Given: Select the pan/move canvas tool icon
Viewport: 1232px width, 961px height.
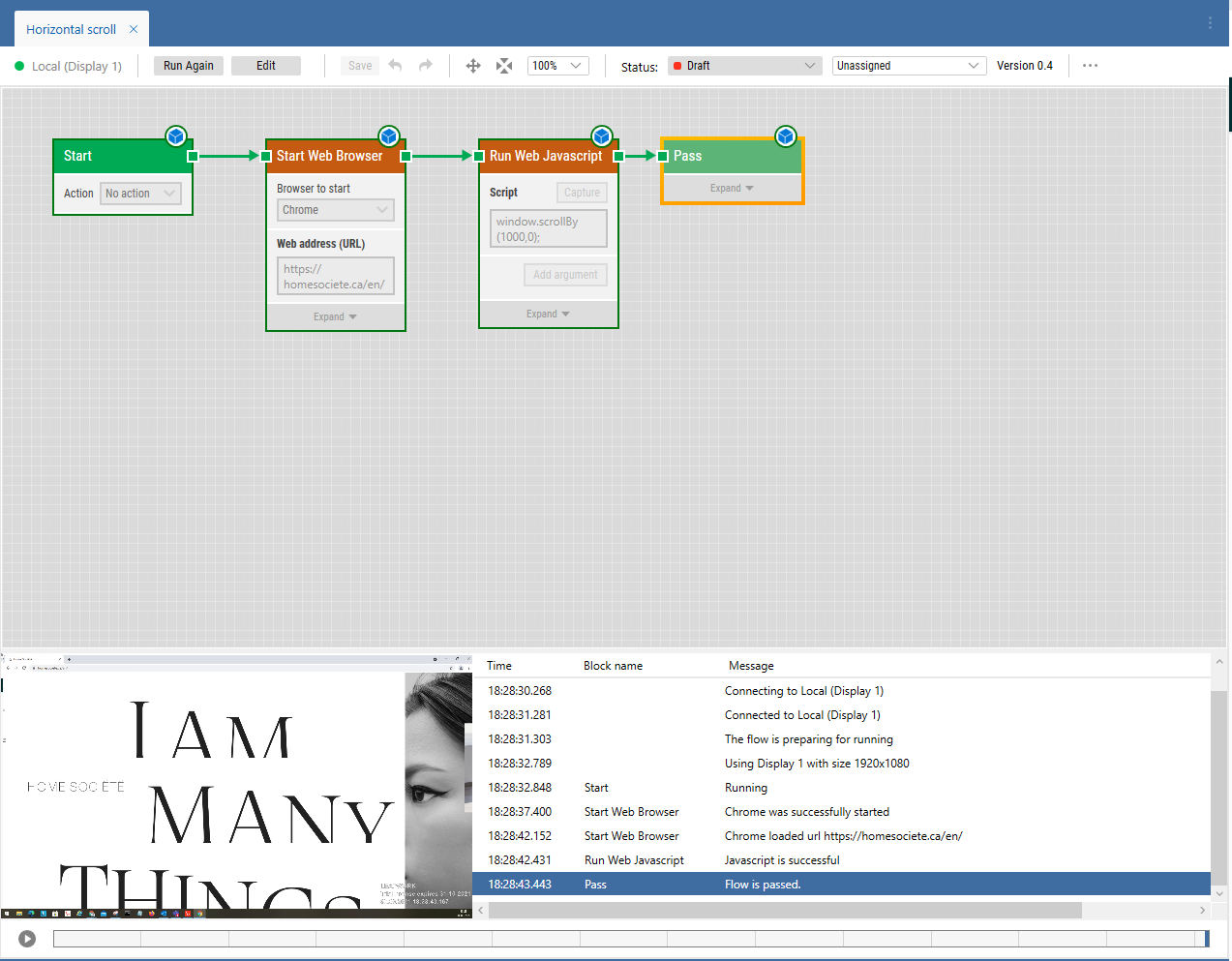Looking at the screenshot, I should pyautogui.click(x=473, y=65).
